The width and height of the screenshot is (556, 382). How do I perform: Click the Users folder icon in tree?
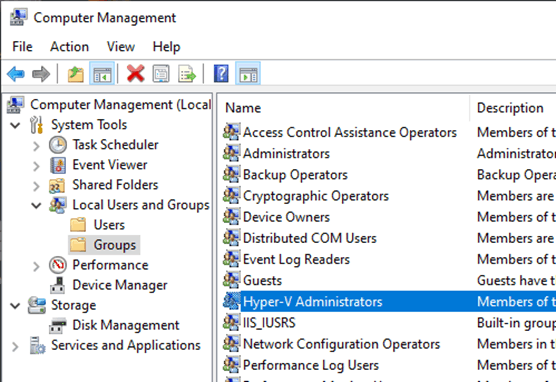[x=78, y=225]
